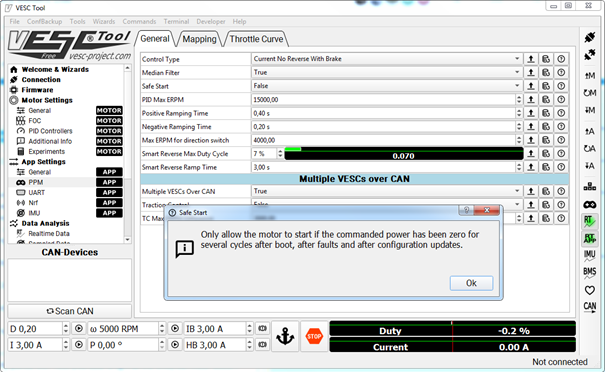This screenshot has width=605, height=372.
Task: Click the connect plug icon in right toolbar
Action: pyautogui.click(x=590, y=37)
